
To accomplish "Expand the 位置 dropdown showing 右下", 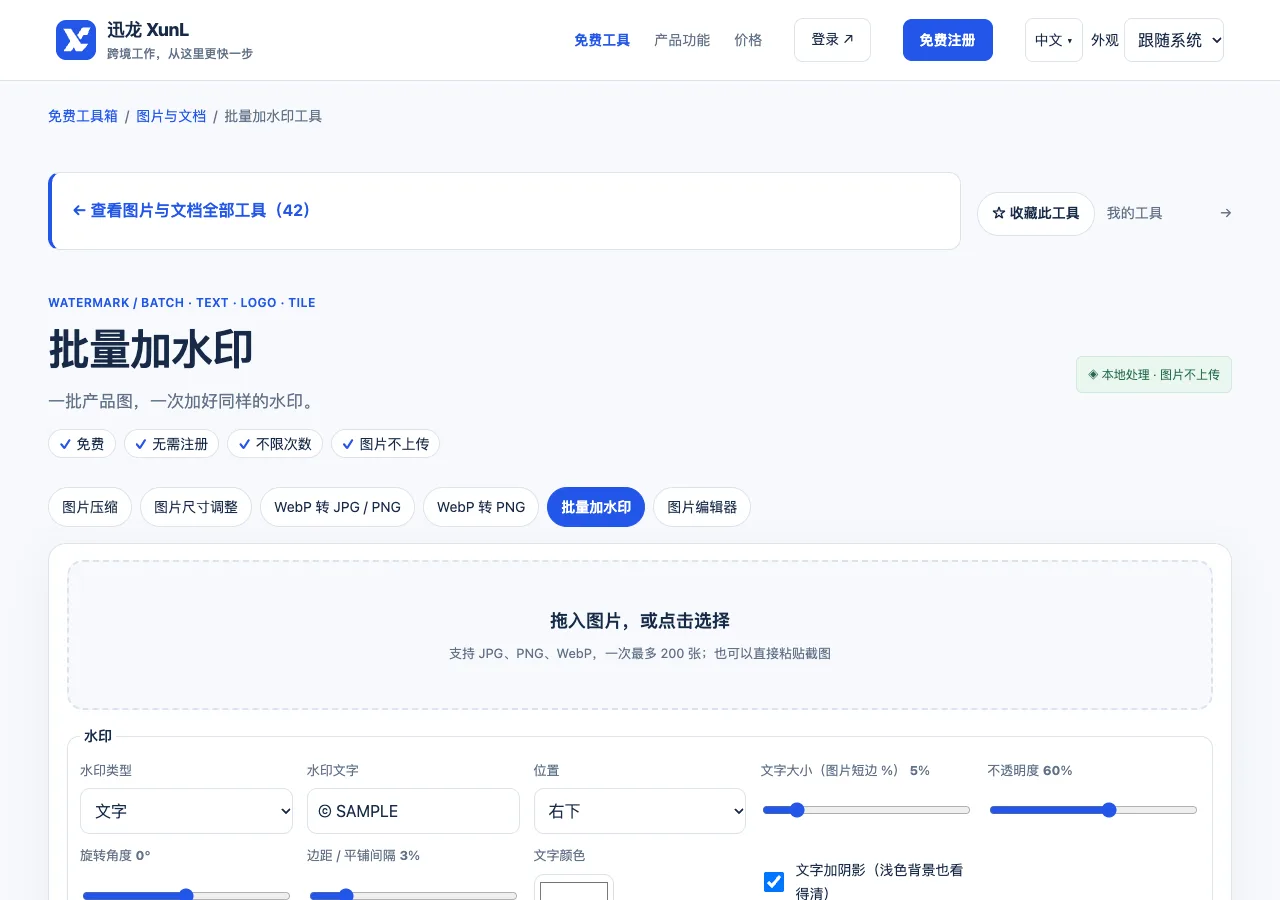I will 640,811.
